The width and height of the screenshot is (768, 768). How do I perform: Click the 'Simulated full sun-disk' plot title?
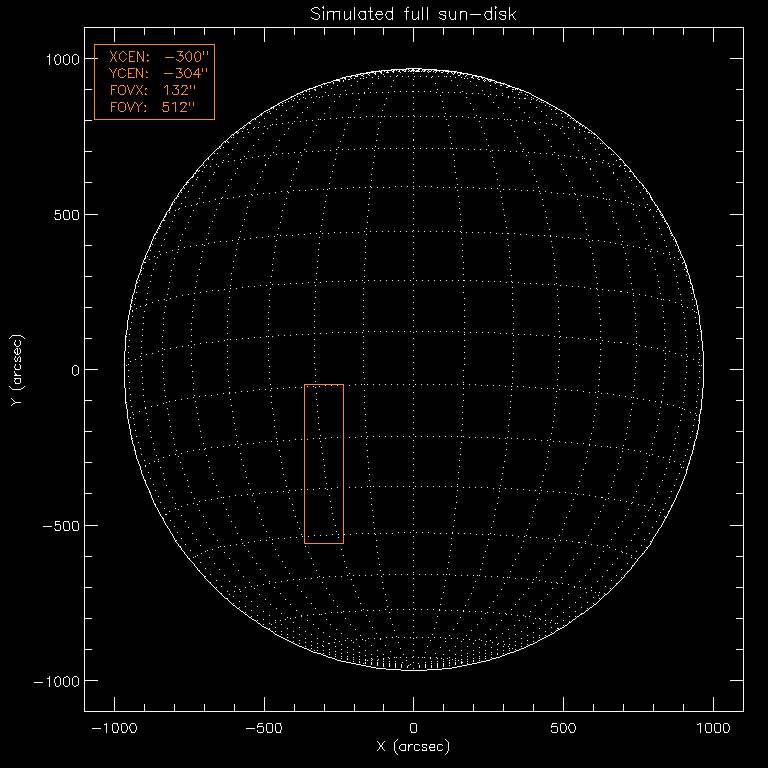[x=413, y=14]
